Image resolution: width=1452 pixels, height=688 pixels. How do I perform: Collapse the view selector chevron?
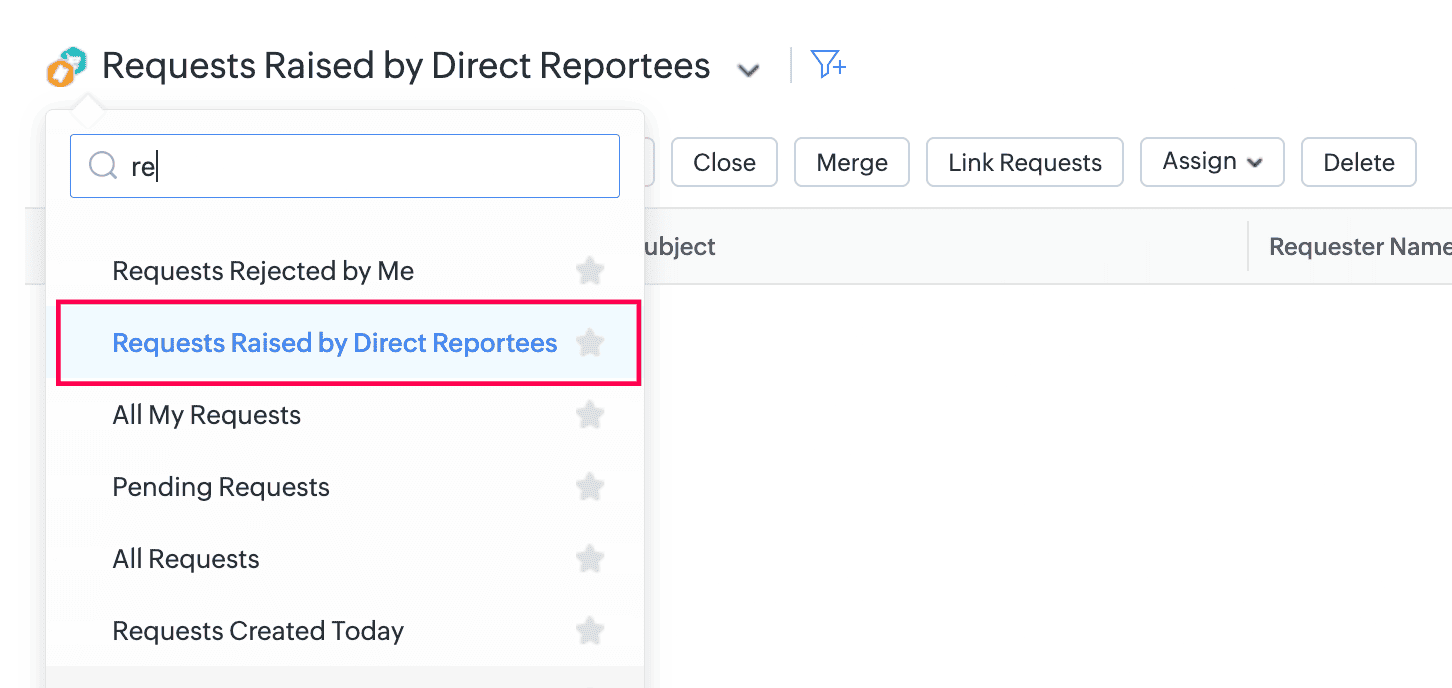tap(748, 70)
